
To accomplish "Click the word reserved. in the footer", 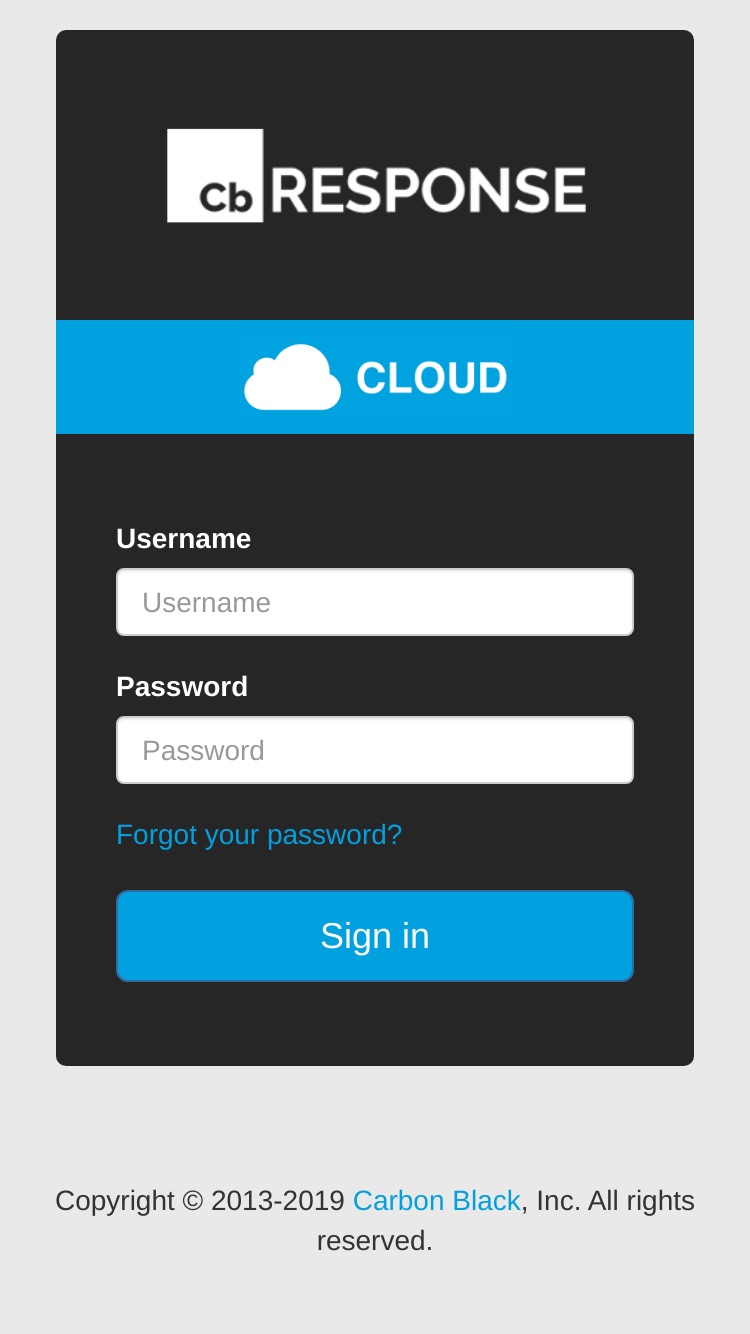I will (375, 1240).
